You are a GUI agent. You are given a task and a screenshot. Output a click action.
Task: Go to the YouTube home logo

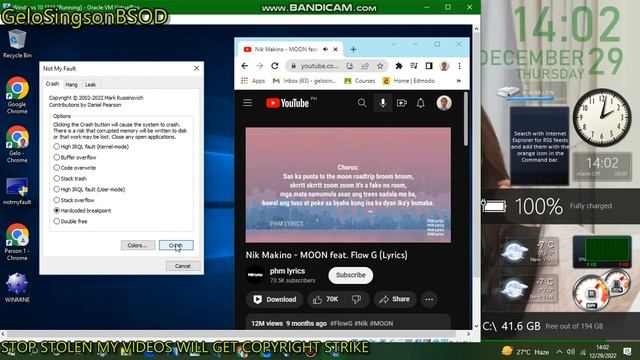pyautogui.click(x=288, y=103)
